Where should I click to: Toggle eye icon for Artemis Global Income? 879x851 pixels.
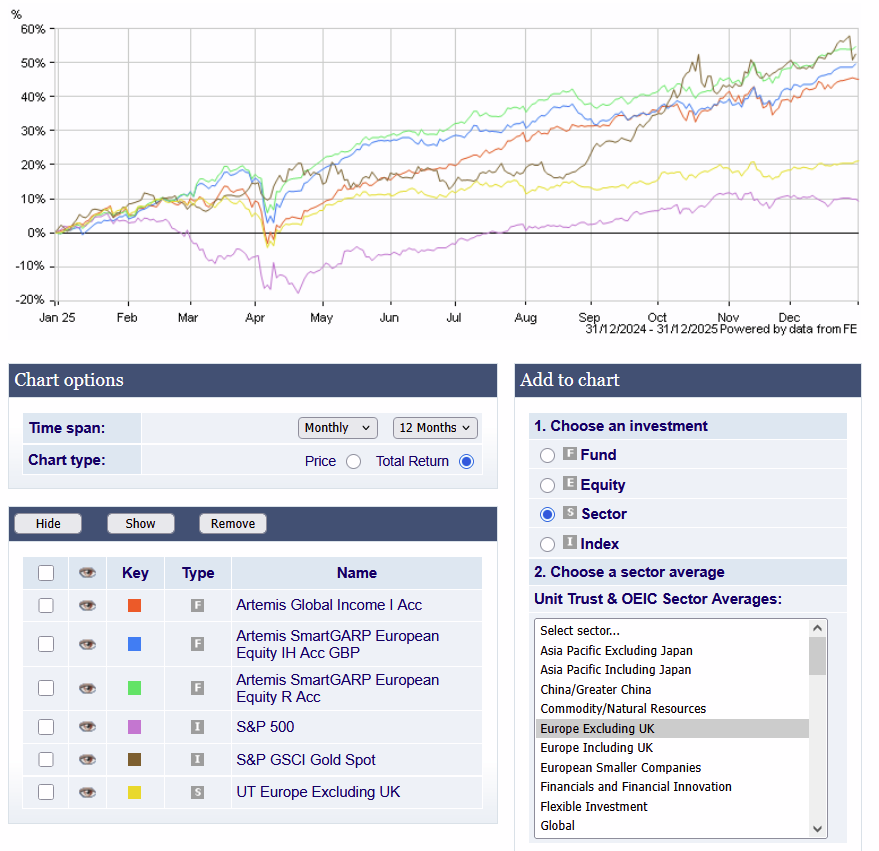click(x=88, y=605)
